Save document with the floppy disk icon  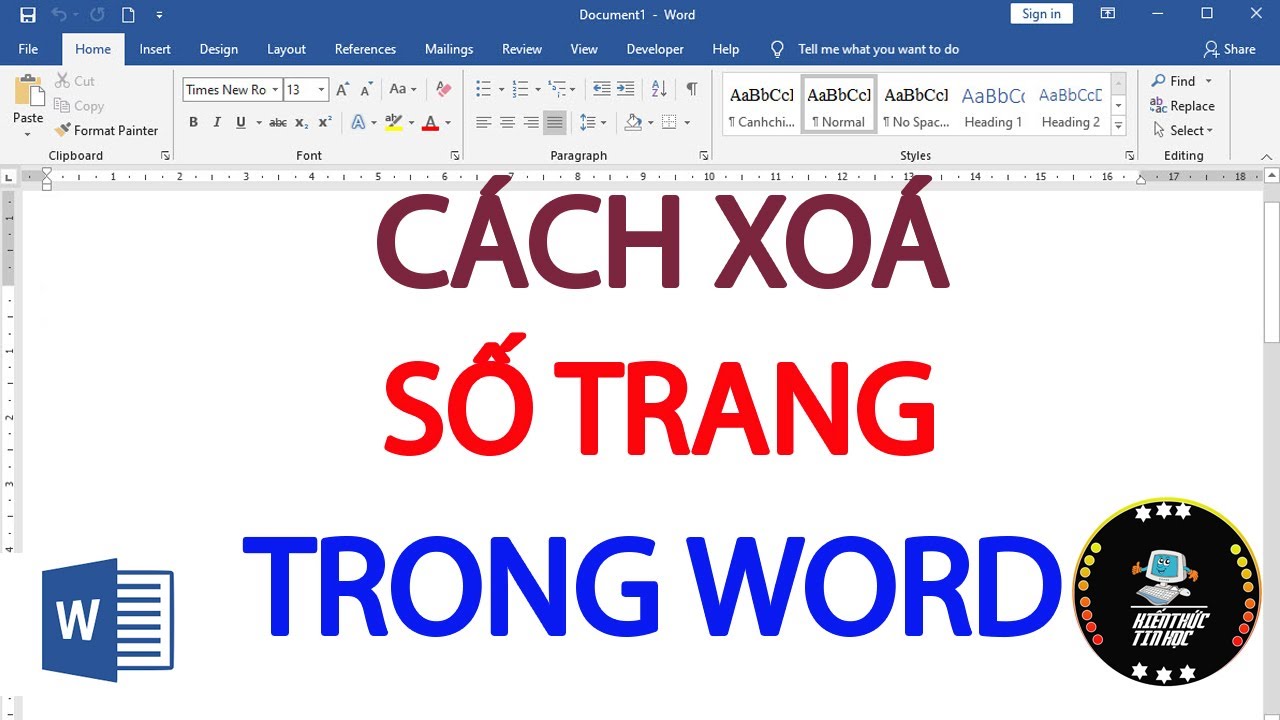pyautogui.click(x=28, y=15)
